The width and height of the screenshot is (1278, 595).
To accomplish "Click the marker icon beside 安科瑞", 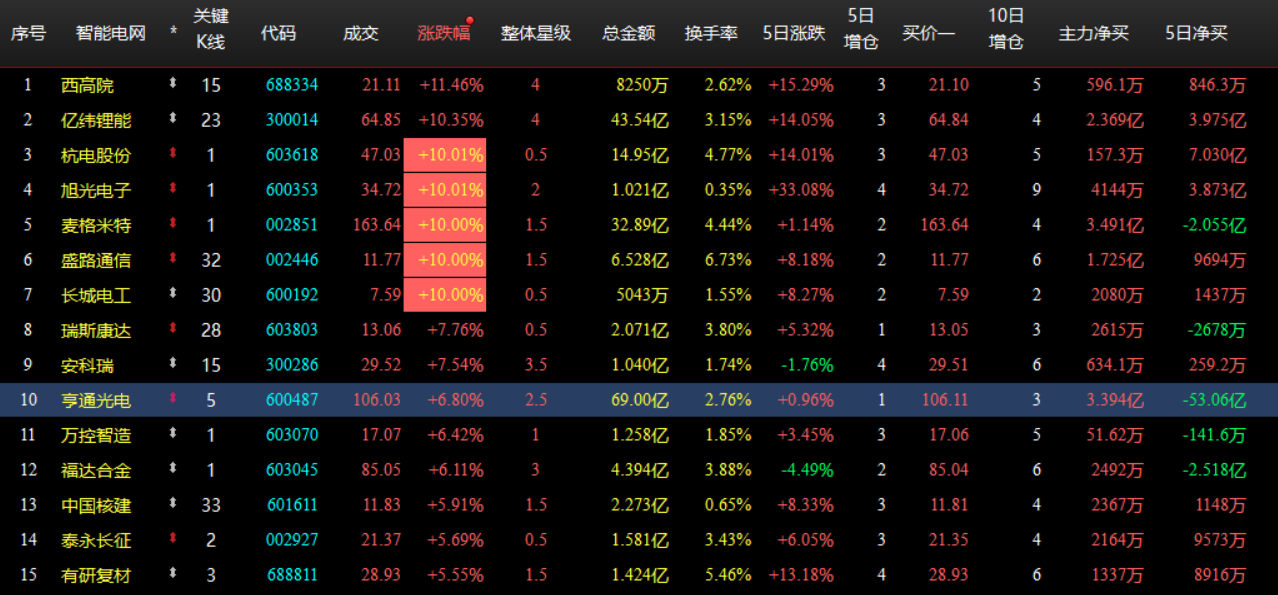I will click(x=173, y=365).
